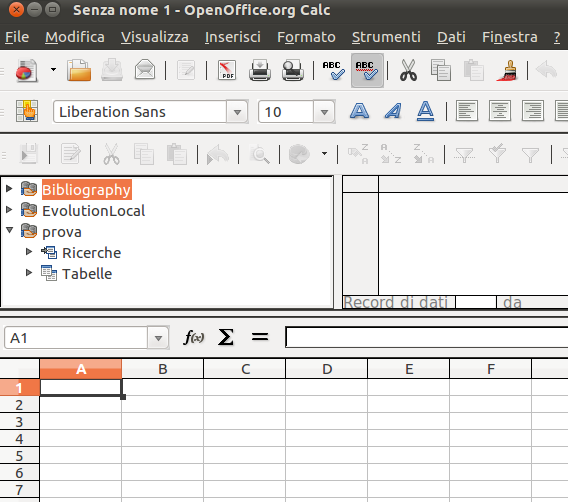Open the Refresh dropdown arrow

coord(325,154)
